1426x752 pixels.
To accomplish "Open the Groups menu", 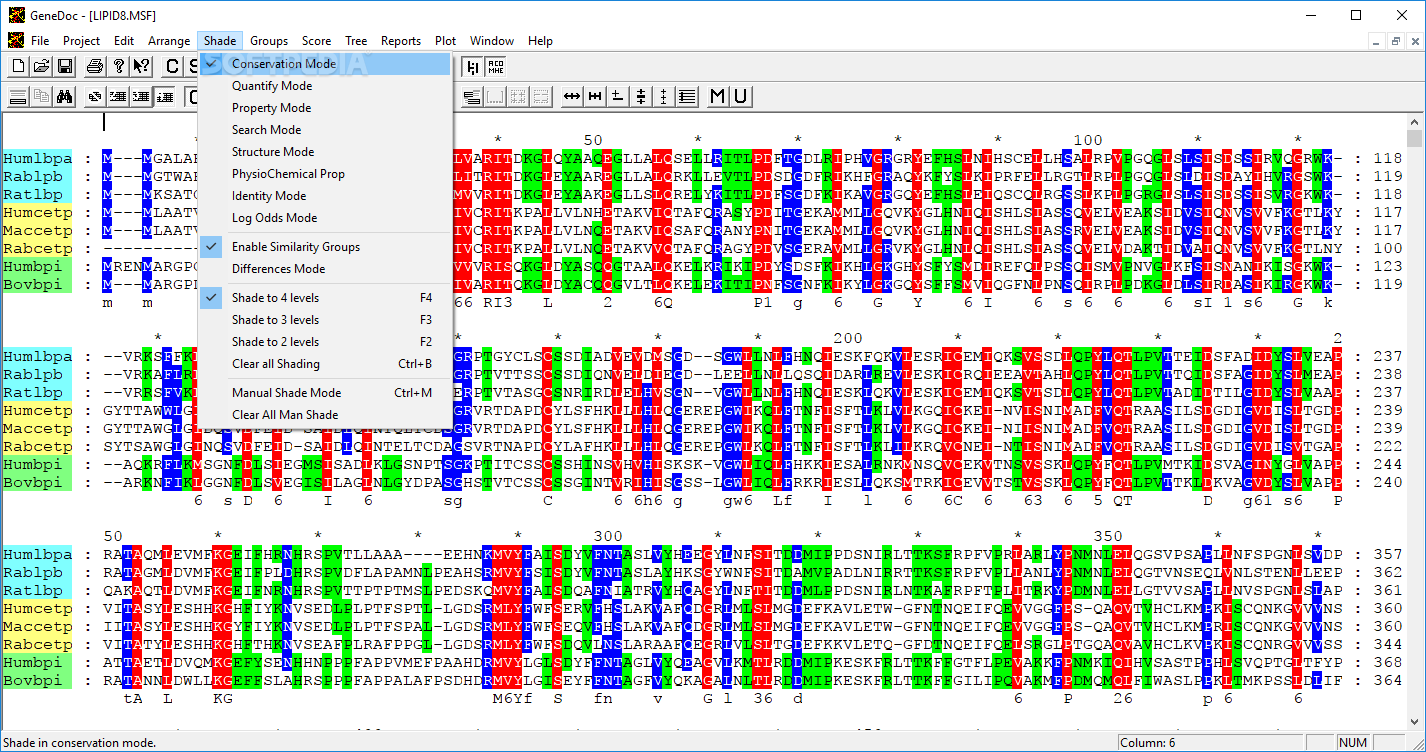I will click(x=269, y=41).
